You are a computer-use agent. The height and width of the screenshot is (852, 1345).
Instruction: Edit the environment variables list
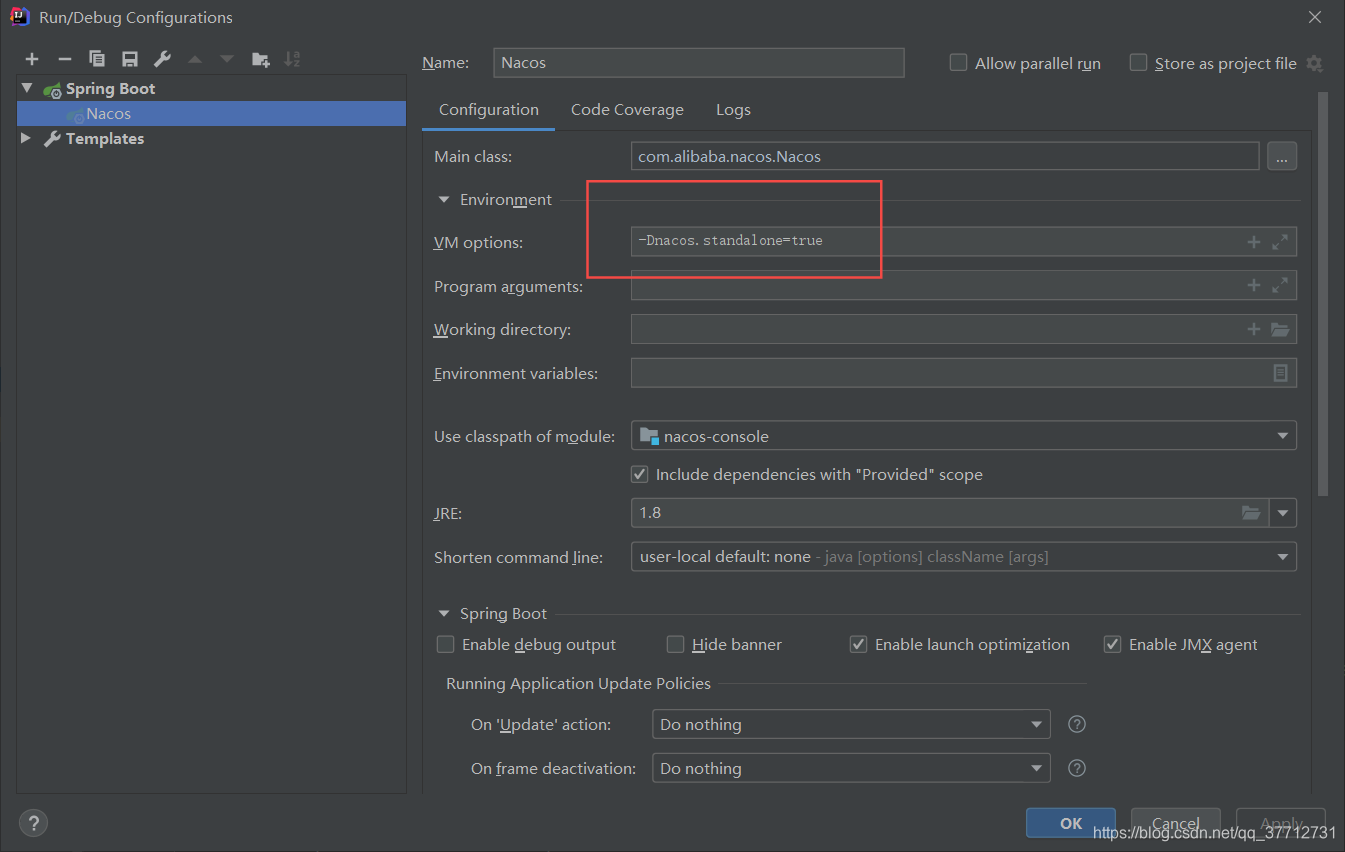[1280, 373]
